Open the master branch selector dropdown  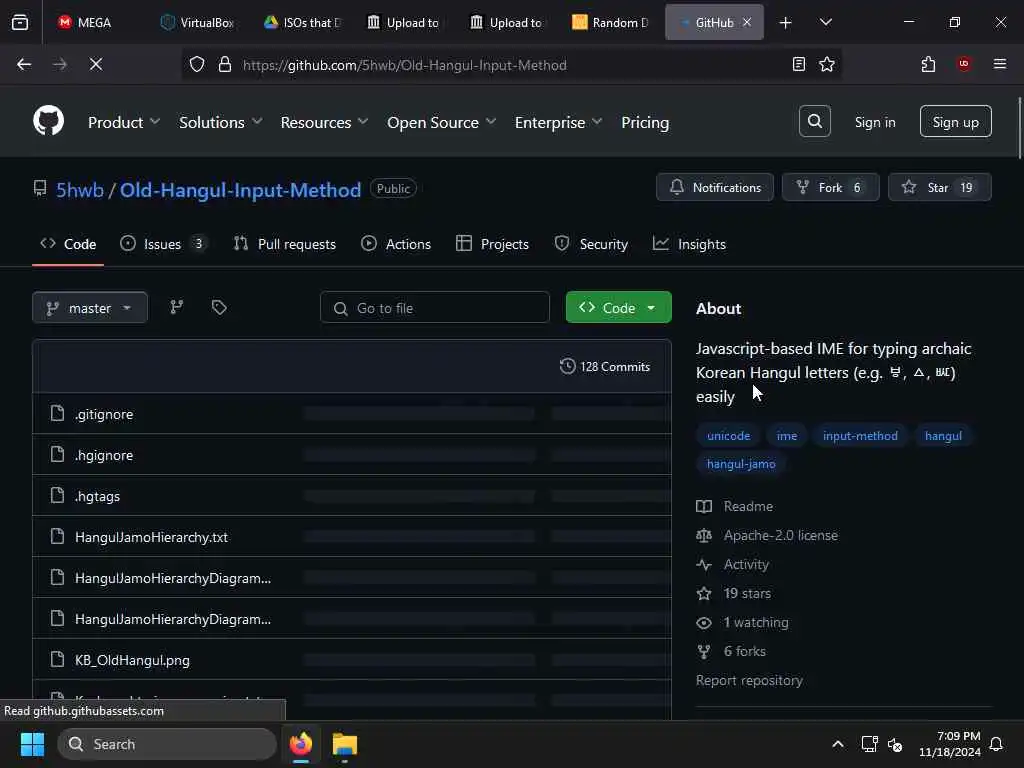pos(89,308)
